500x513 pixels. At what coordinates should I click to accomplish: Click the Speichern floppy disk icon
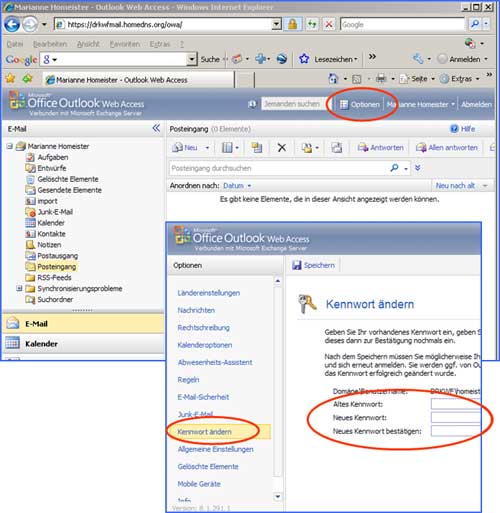(296, 265)
